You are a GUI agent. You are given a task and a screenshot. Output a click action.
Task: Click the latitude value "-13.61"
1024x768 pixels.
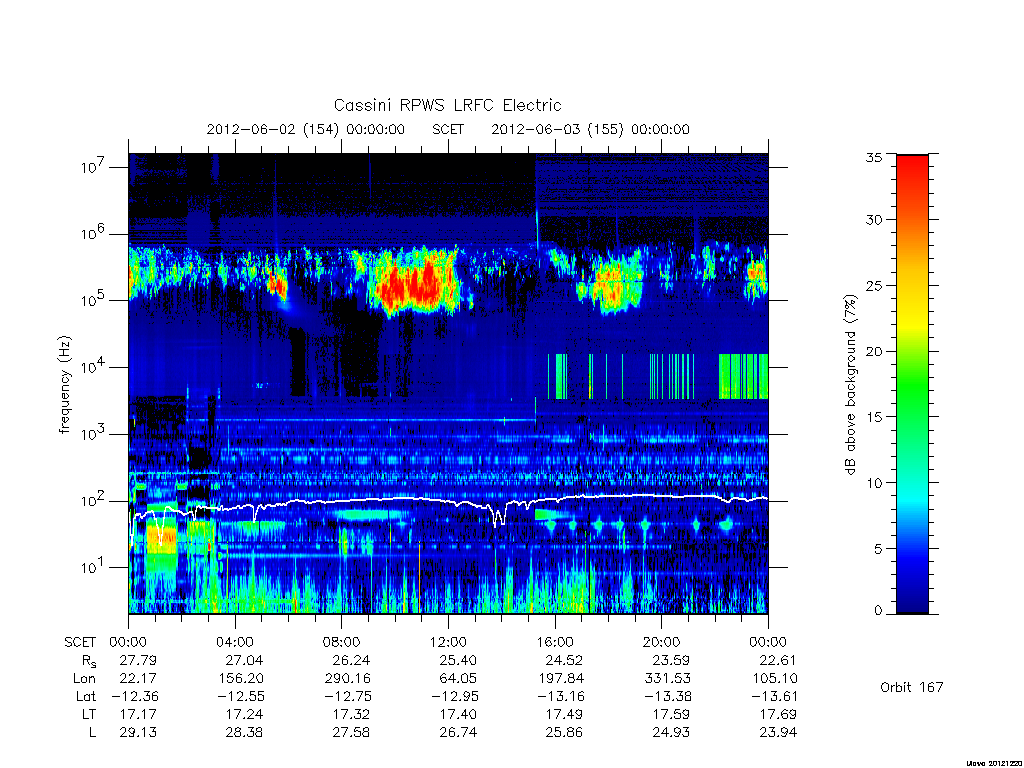tap(774, 696)
